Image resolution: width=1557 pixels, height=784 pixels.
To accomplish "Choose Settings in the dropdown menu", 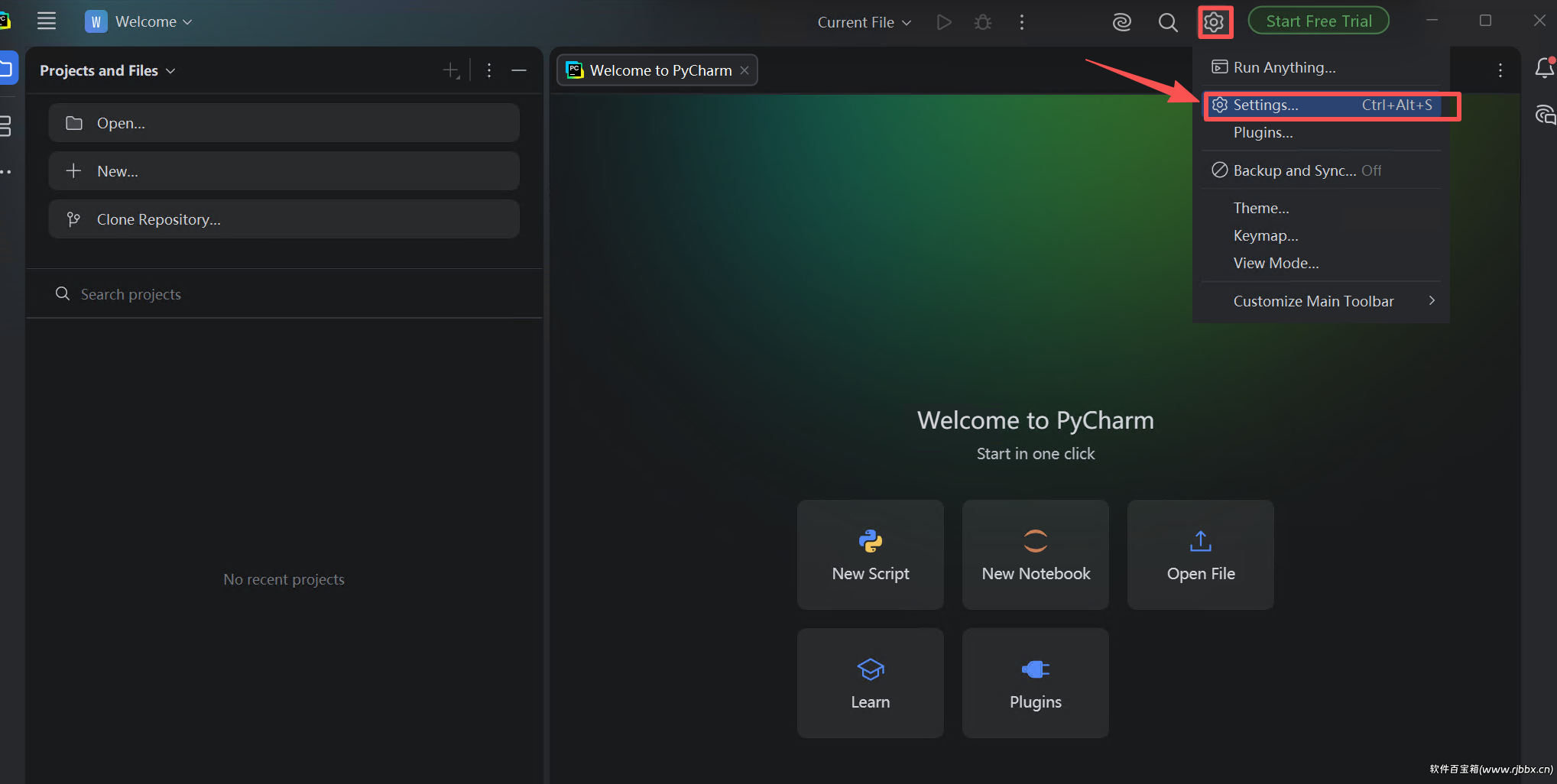I will (x=1321, y=105).
